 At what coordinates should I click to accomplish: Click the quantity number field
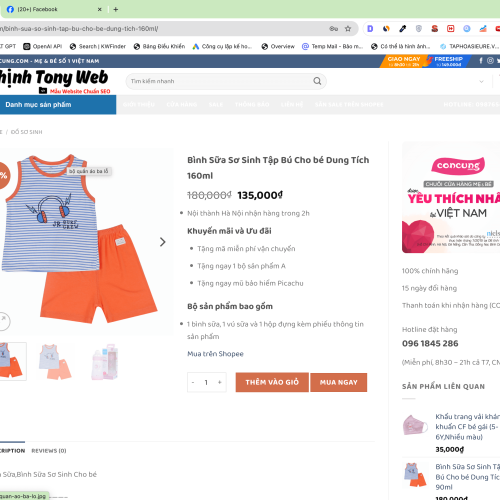206,382
